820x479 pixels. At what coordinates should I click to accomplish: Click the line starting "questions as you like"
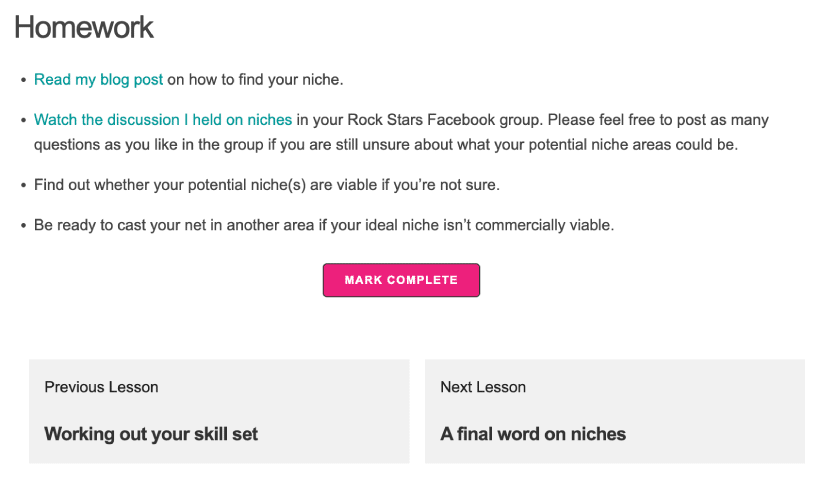(x=386, y=144)
